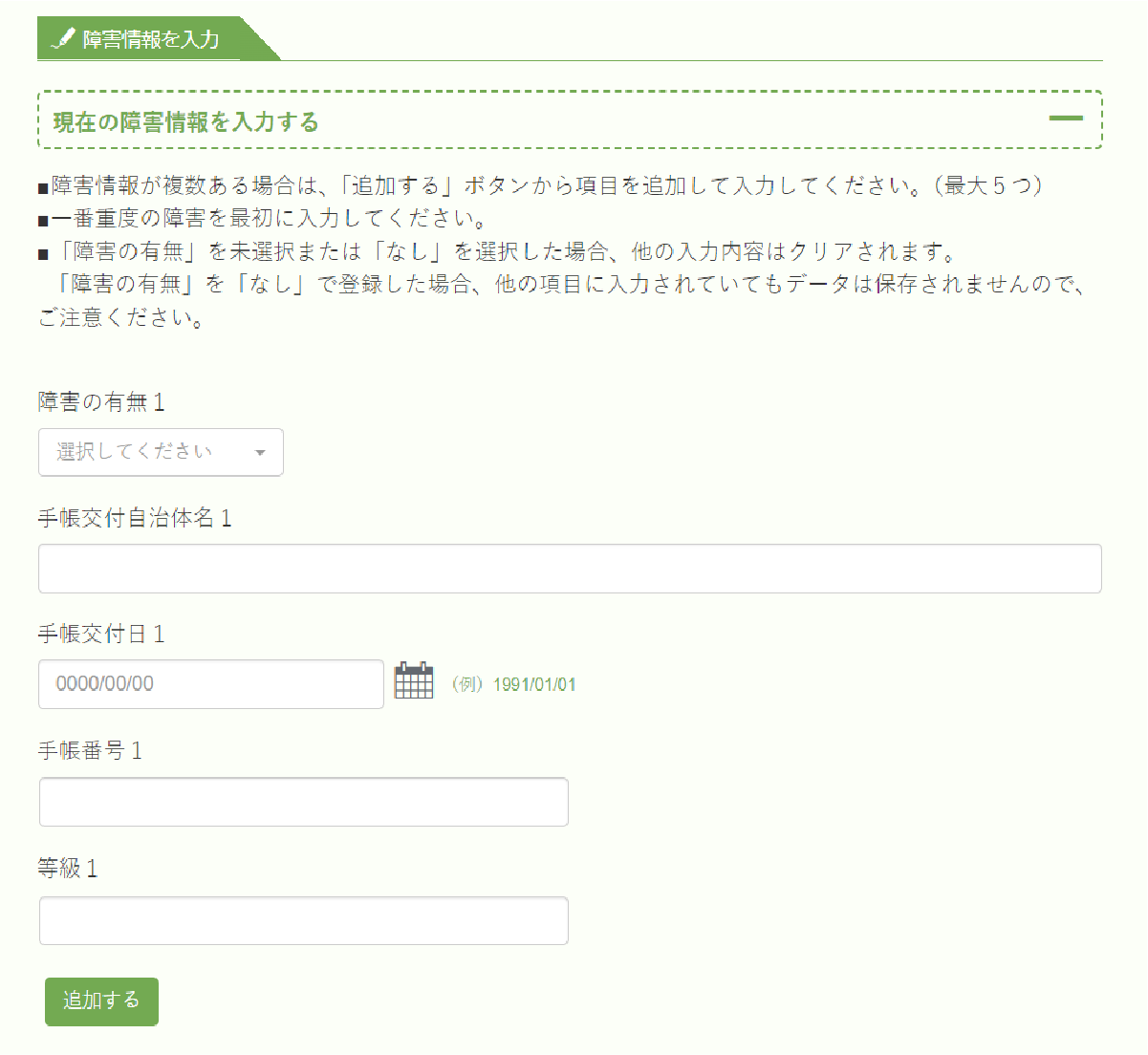Click the note about 障害情報が複数ある場合

click(x=541, y=185)
